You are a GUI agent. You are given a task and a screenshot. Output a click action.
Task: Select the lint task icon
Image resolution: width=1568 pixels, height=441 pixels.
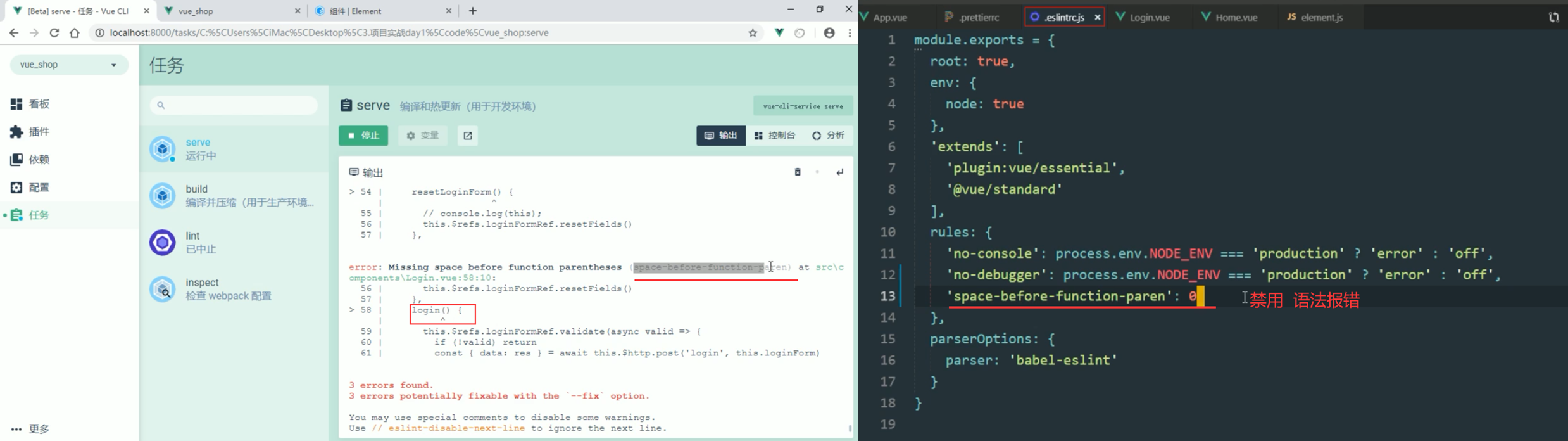point(162,242)
